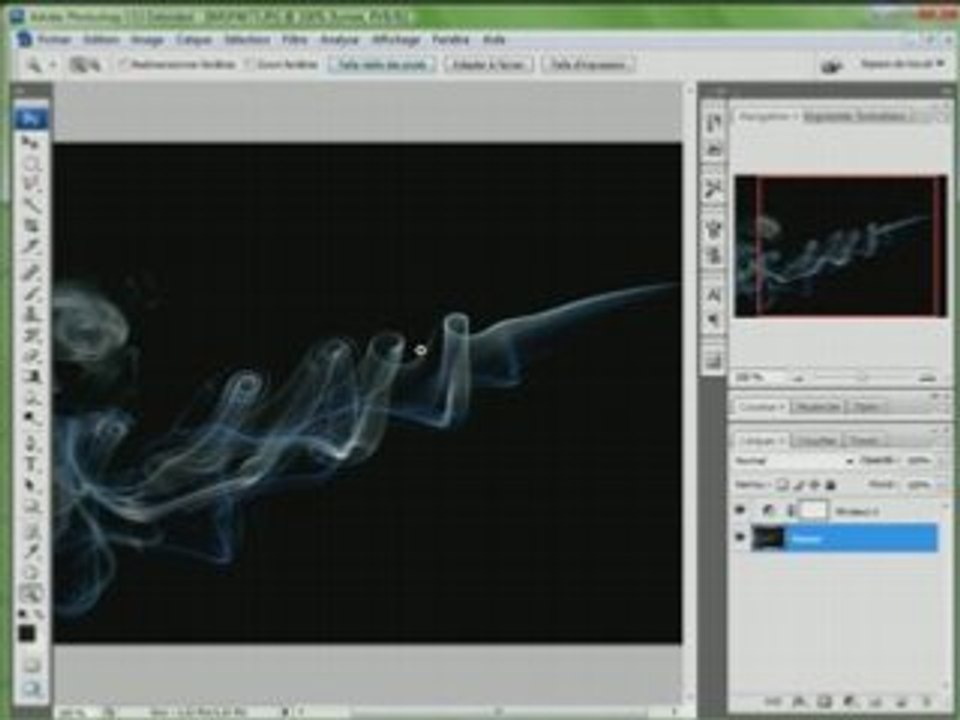Screen dimensions: 960x720
Task: Click the Adapter à l'écran button
Action: (x=489, y=64)
